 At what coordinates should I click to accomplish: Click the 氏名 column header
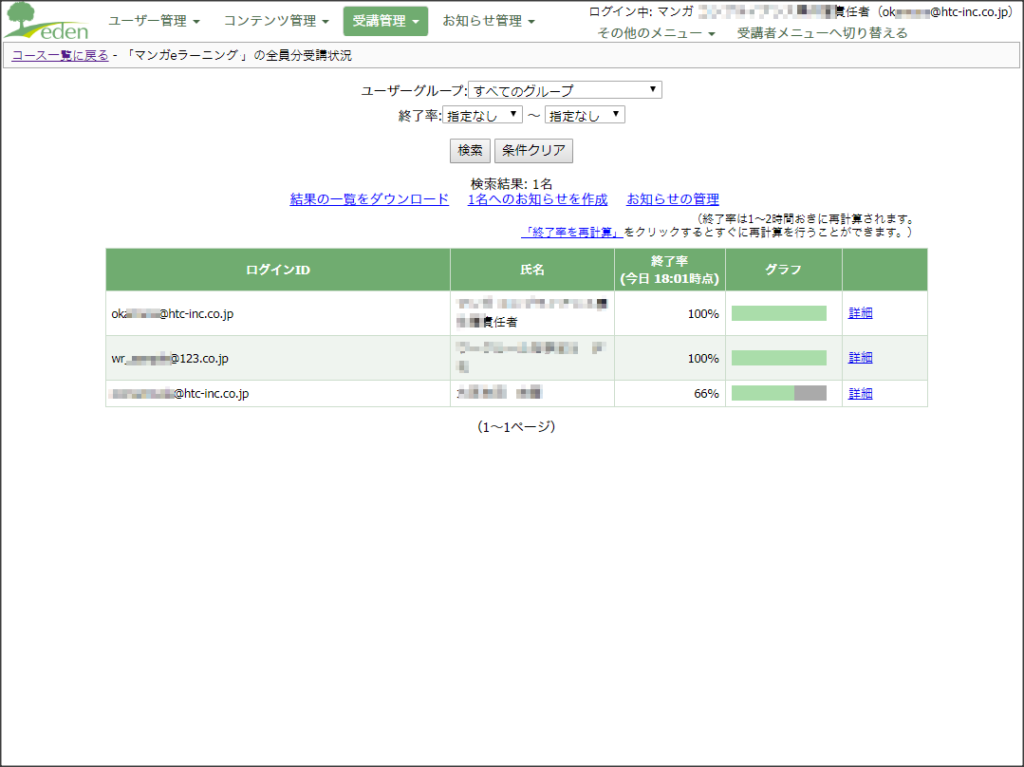(532, 269)
